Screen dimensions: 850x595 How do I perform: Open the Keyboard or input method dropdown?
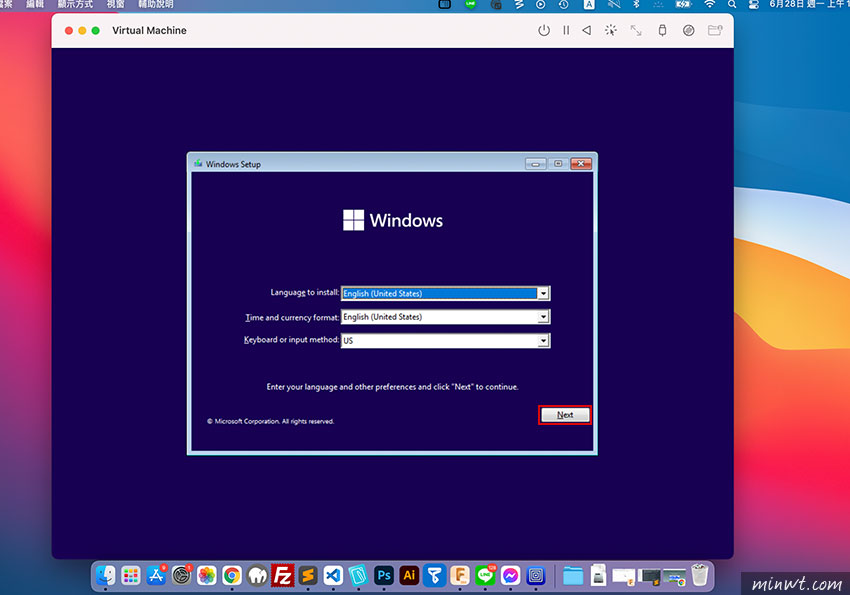click(446, 340)
